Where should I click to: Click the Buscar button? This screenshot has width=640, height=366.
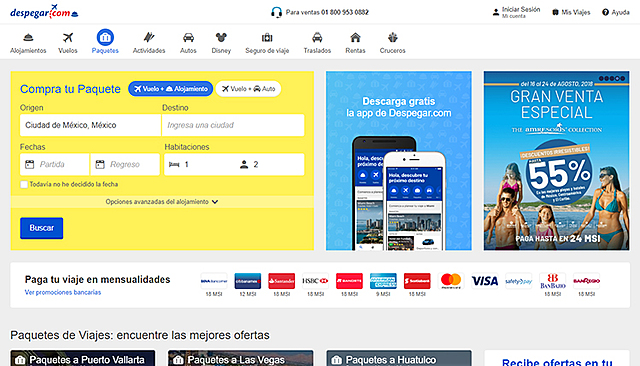coord(42,228)
